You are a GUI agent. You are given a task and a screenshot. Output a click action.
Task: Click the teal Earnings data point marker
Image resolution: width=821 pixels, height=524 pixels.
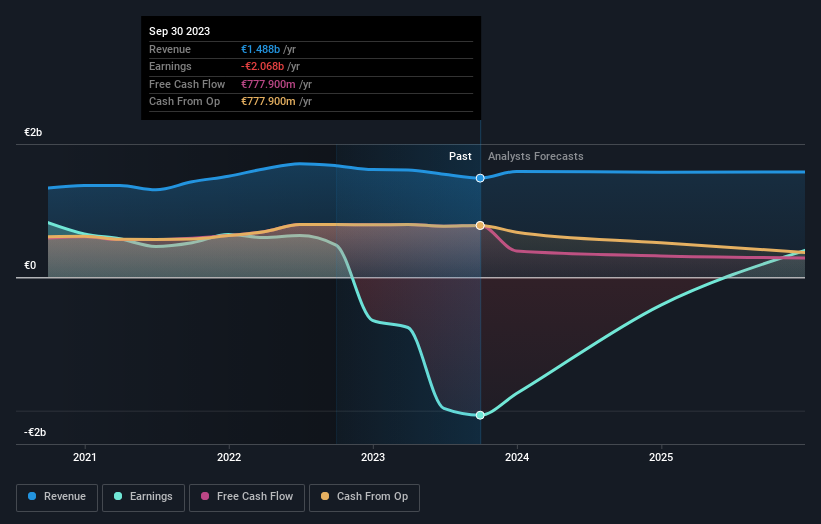point(480,415)
